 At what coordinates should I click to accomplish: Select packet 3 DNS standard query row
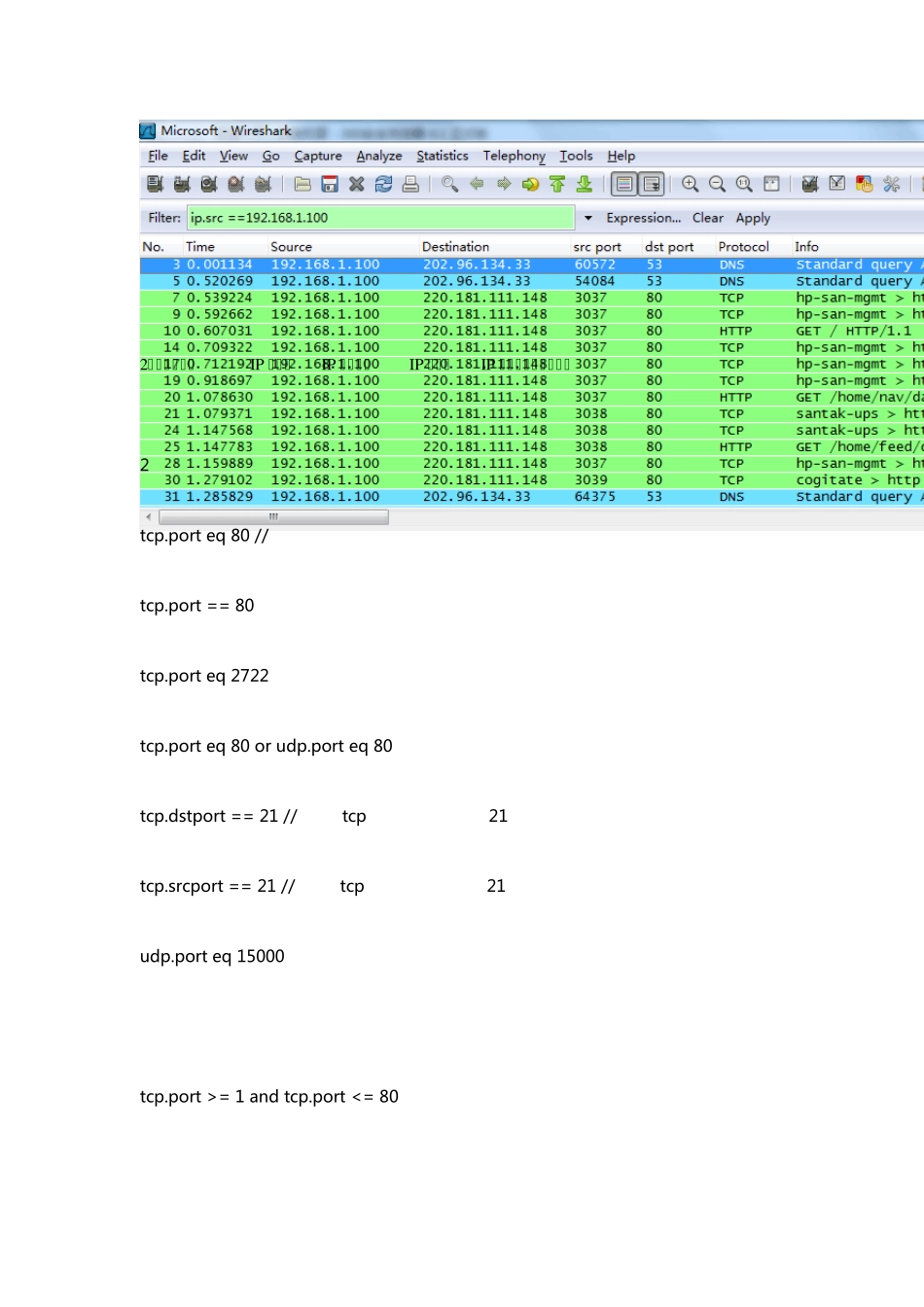532,265
